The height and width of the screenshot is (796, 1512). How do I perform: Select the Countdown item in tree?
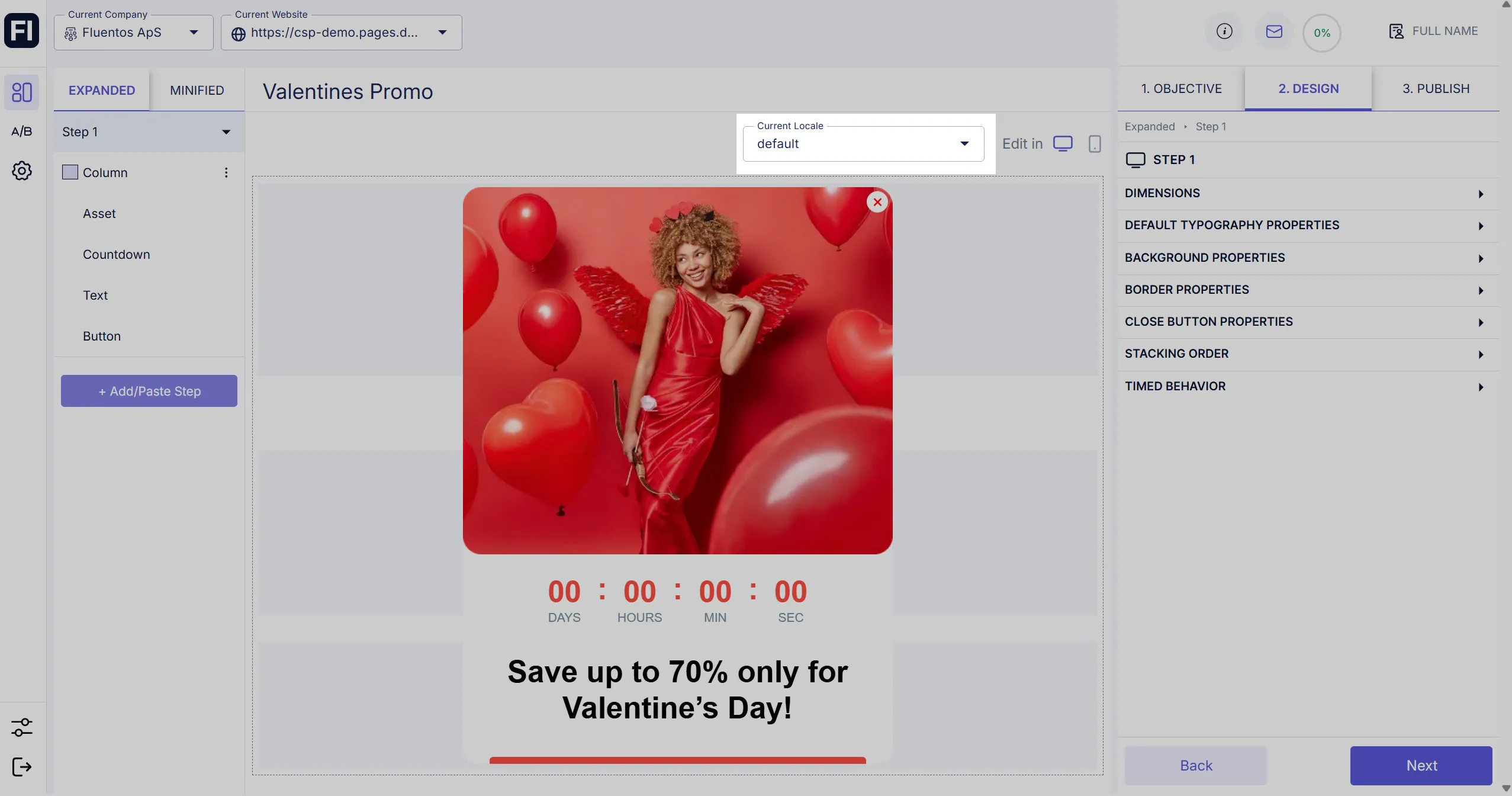(x=117, y=255)
